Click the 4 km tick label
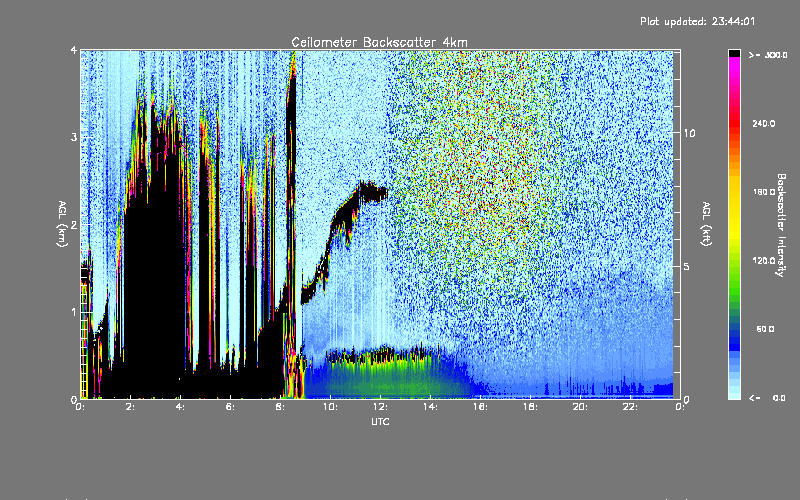This screenshot has height=500, width=800. point(74,50)
